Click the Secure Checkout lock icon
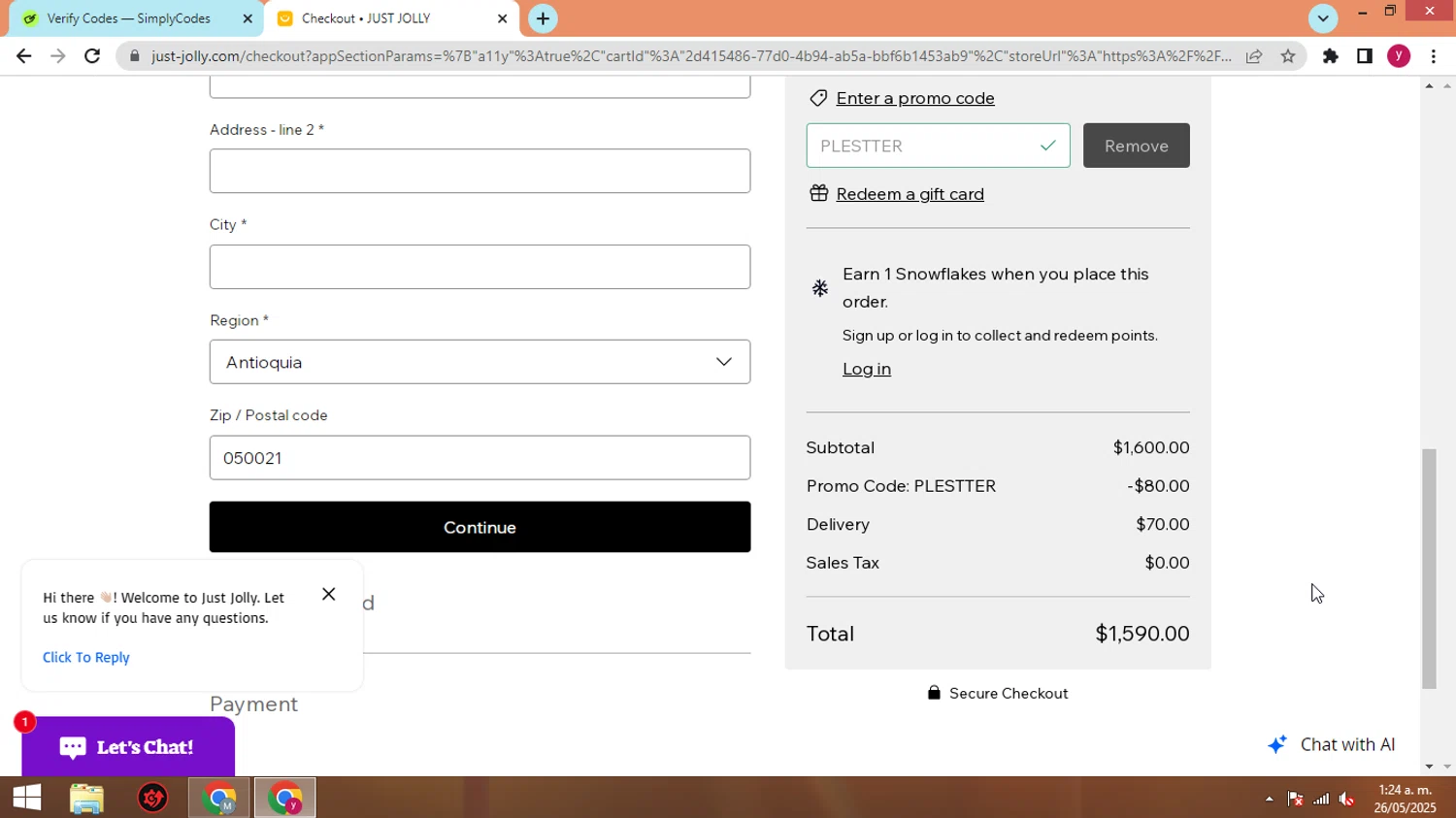The height and width of the screenshot is (818, 1456). click(934, 693)
